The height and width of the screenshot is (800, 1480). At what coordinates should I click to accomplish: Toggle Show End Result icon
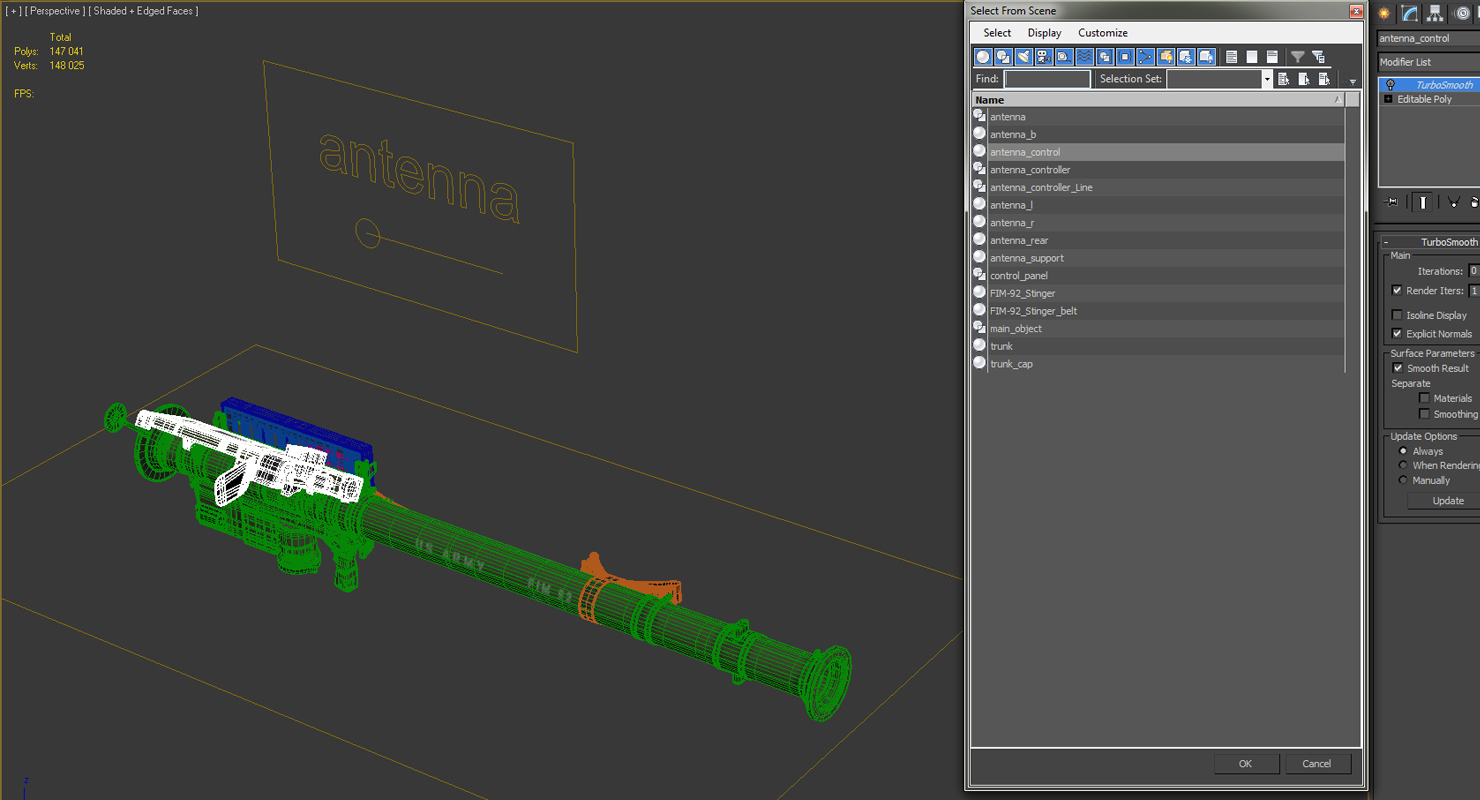[1421, 202]
